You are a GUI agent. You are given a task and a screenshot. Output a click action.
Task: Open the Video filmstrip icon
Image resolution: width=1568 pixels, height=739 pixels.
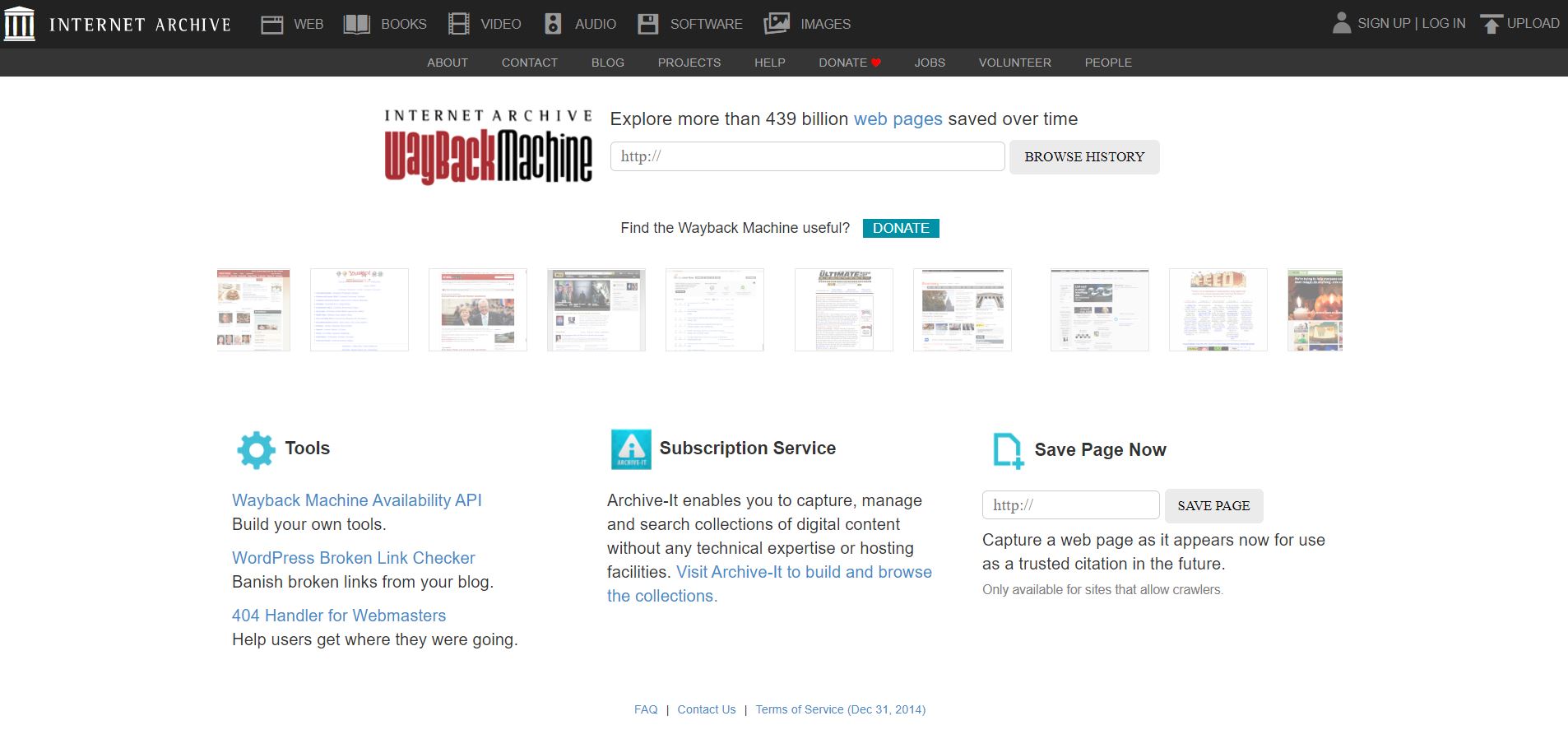click(458, 24)
